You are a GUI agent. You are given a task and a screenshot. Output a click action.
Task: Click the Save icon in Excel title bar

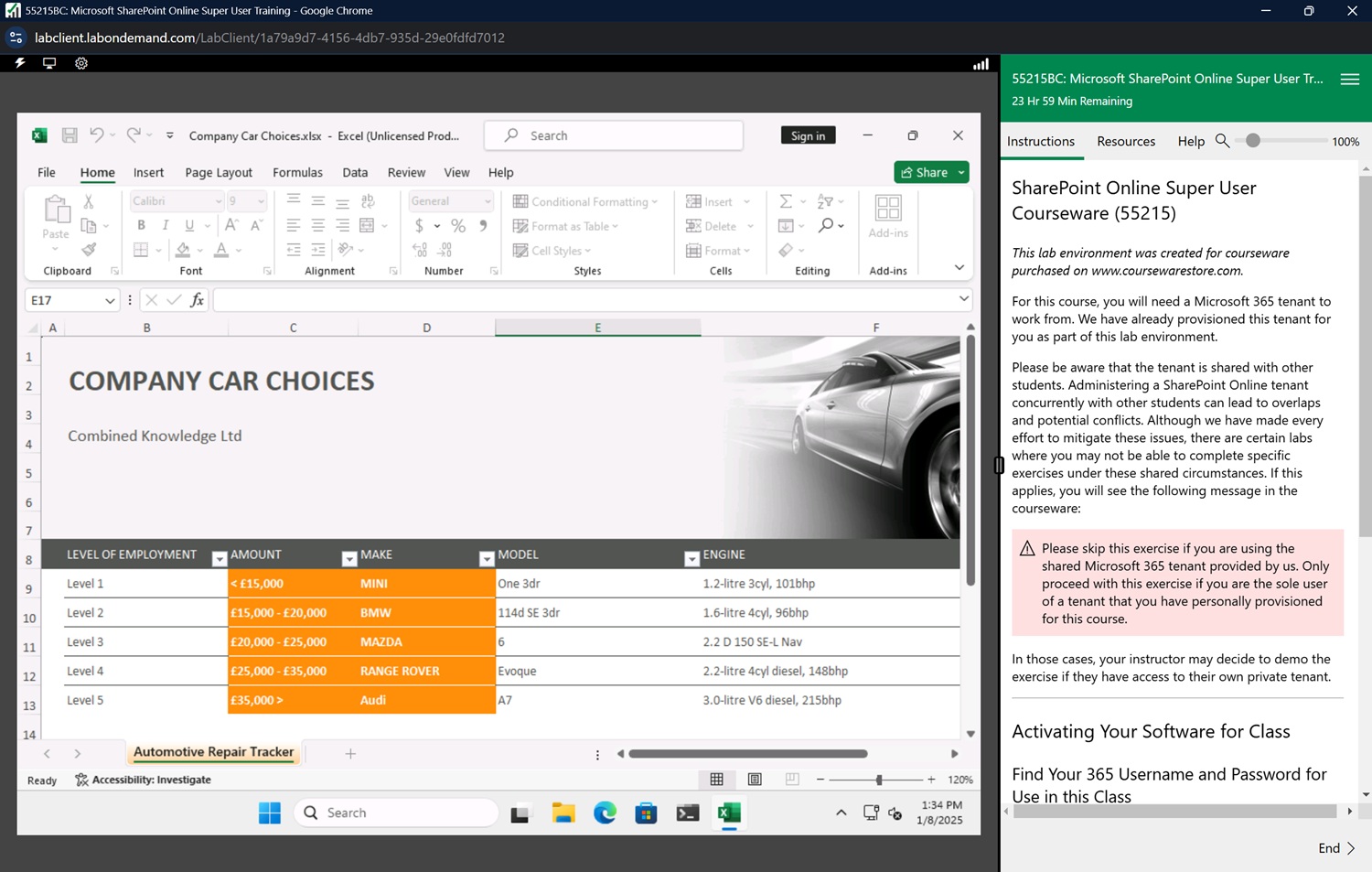pyautogui.click(x=70, y=135)
